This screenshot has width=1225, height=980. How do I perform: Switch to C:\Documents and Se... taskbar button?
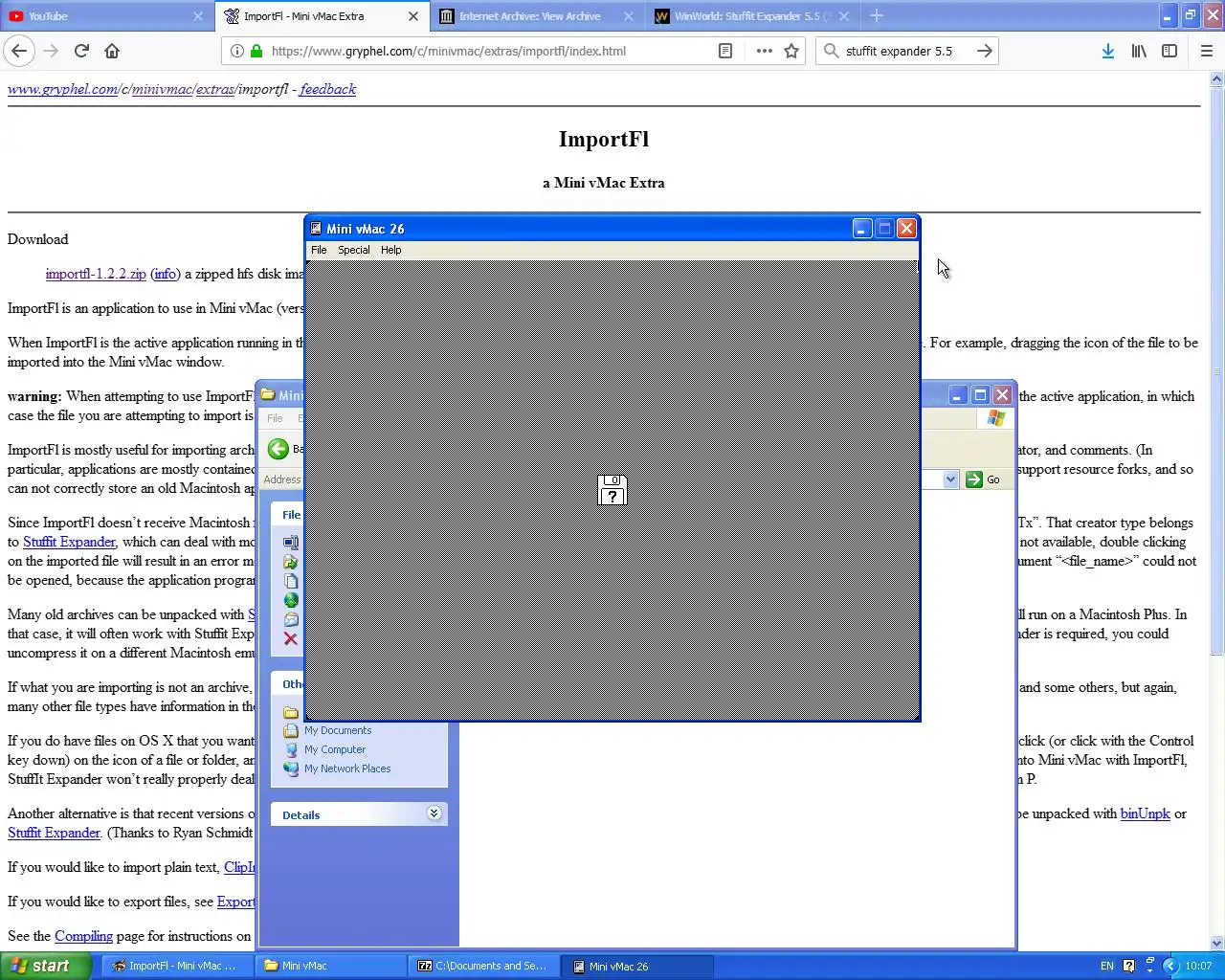point(482,966)
